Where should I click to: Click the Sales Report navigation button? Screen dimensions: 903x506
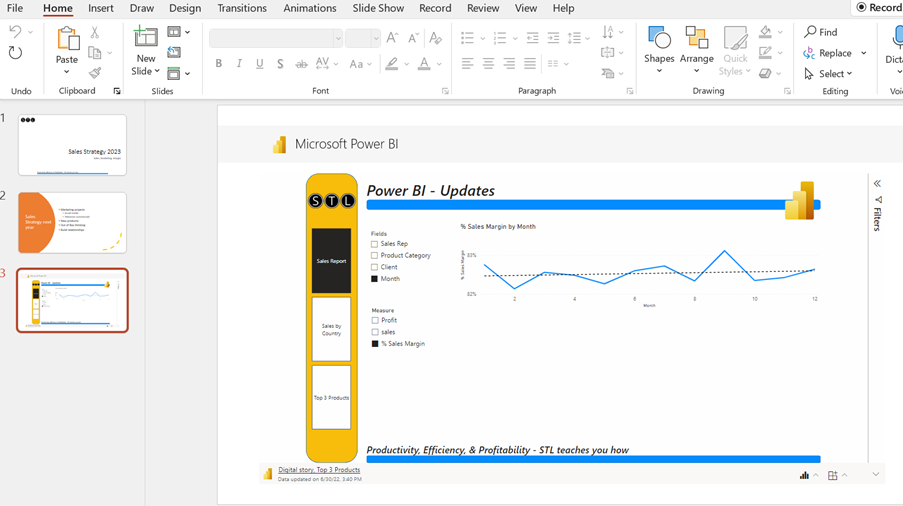tap(331, 261)
